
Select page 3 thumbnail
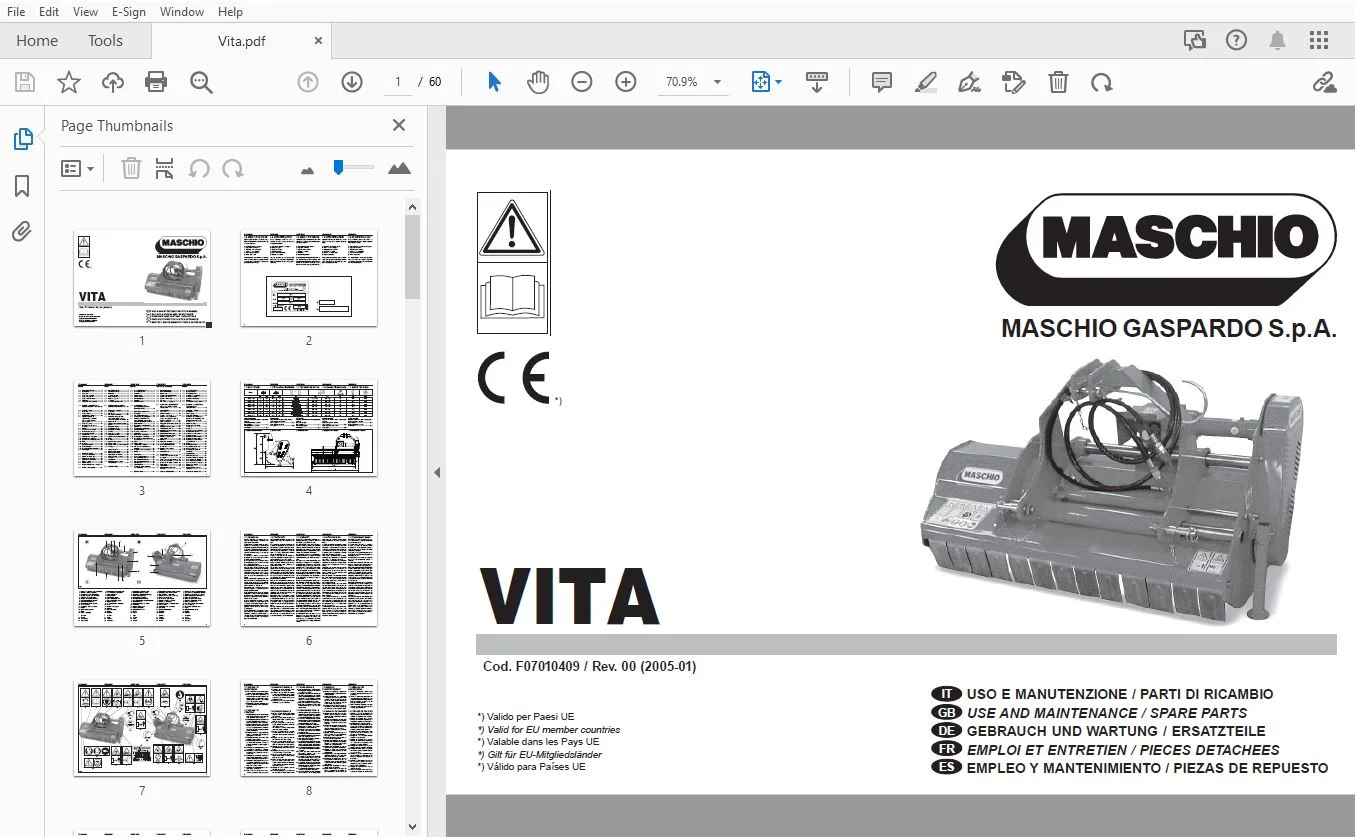pos(142,427)
